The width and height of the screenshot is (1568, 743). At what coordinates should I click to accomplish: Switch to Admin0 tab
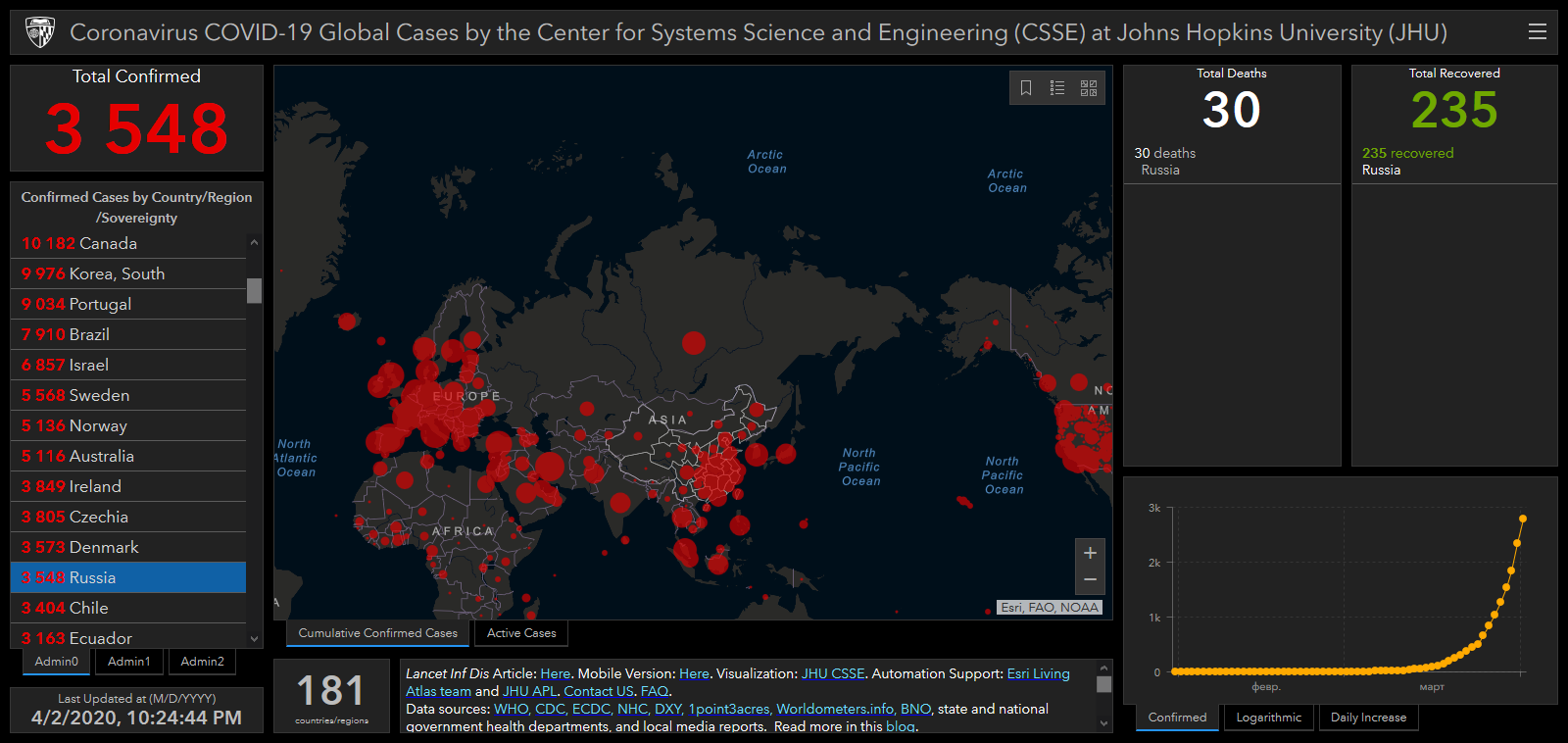pyautogui.click(x=57, y=662)
